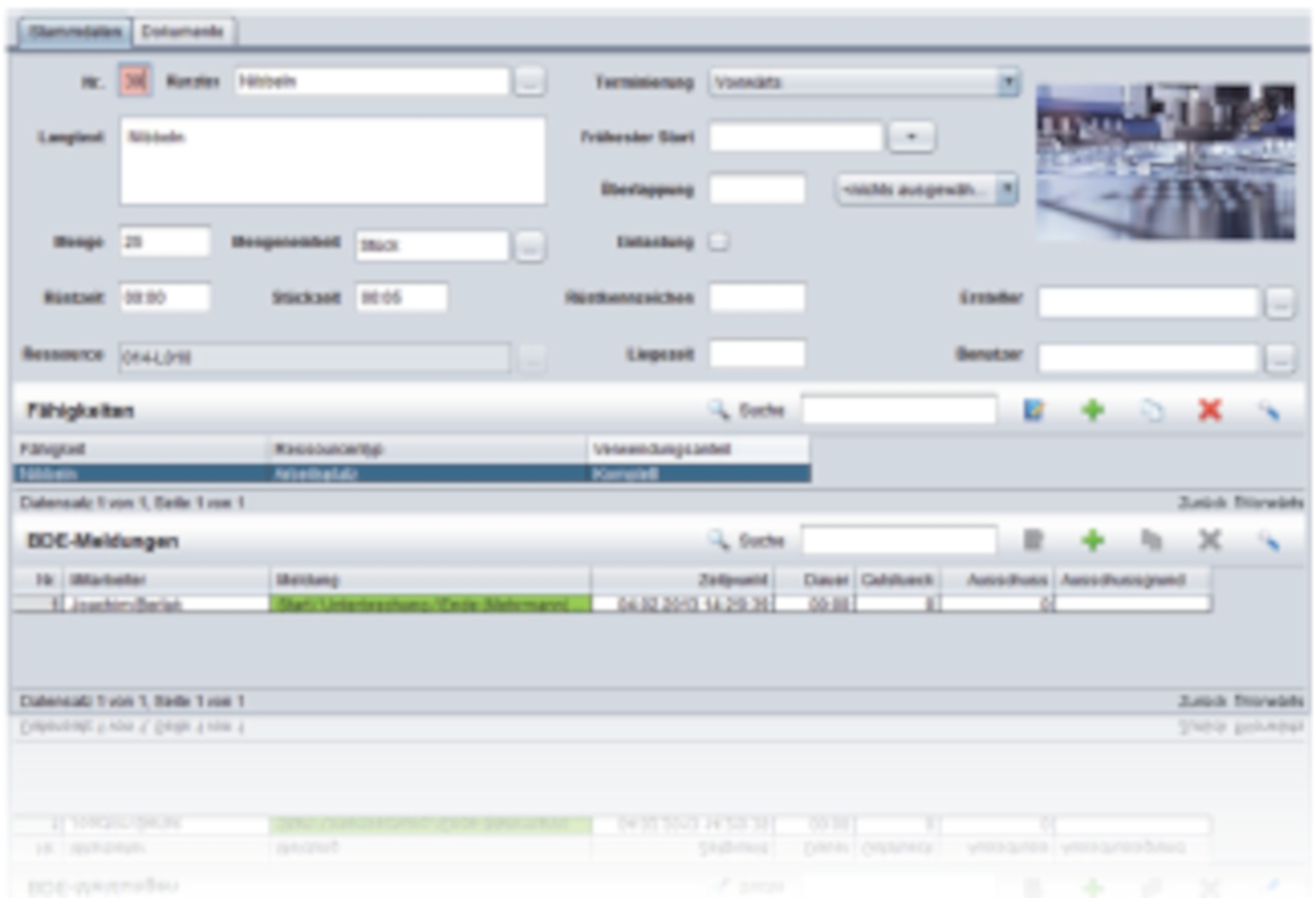Viewport: 1316px width, 898px height.
Task: Go Zurück in the Fähigkeiten pager
Action: [x=1202, y=503]
